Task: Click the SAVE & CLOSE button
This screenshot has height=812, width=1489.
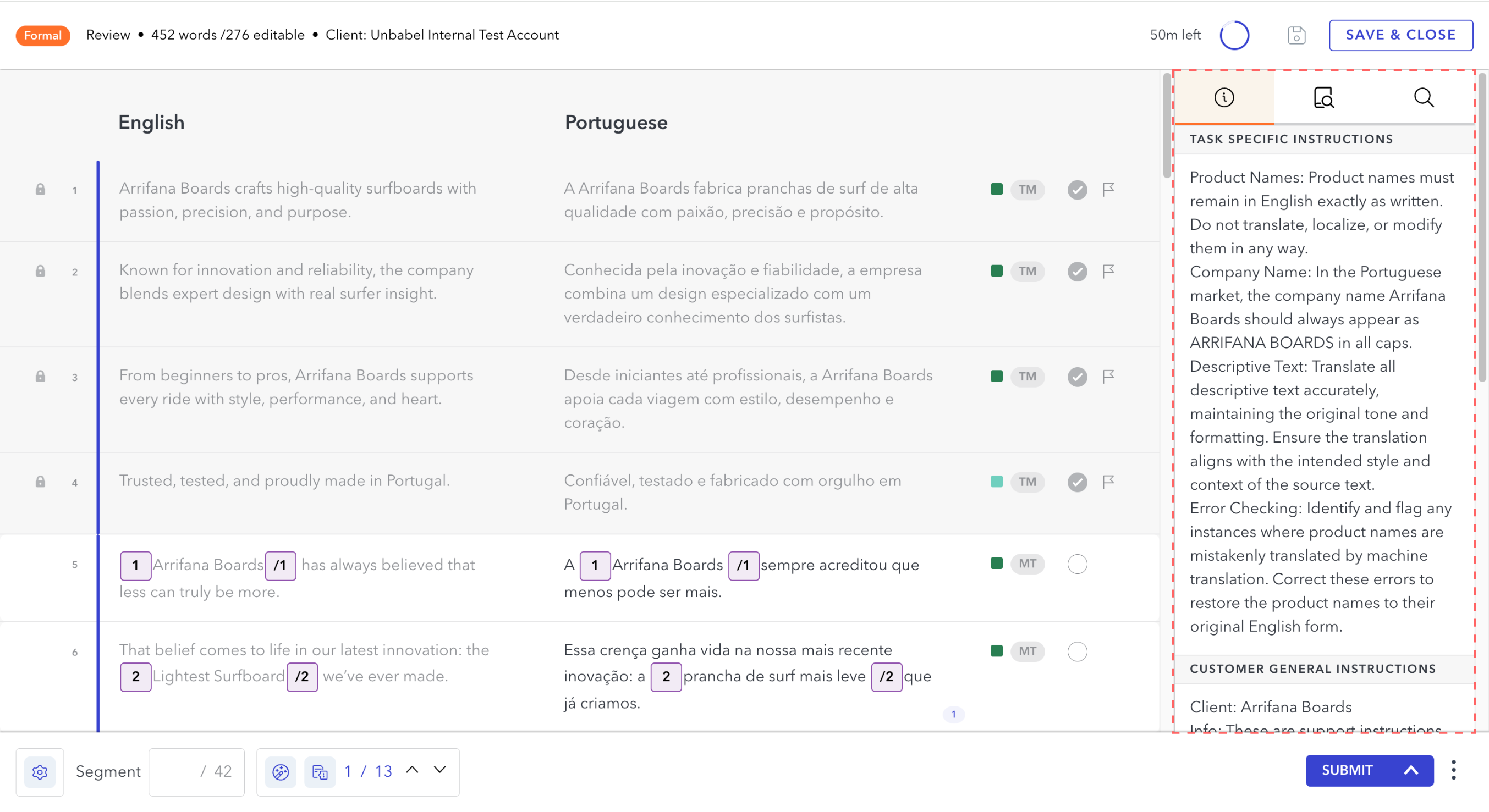Action: (x=1400, y=35)
